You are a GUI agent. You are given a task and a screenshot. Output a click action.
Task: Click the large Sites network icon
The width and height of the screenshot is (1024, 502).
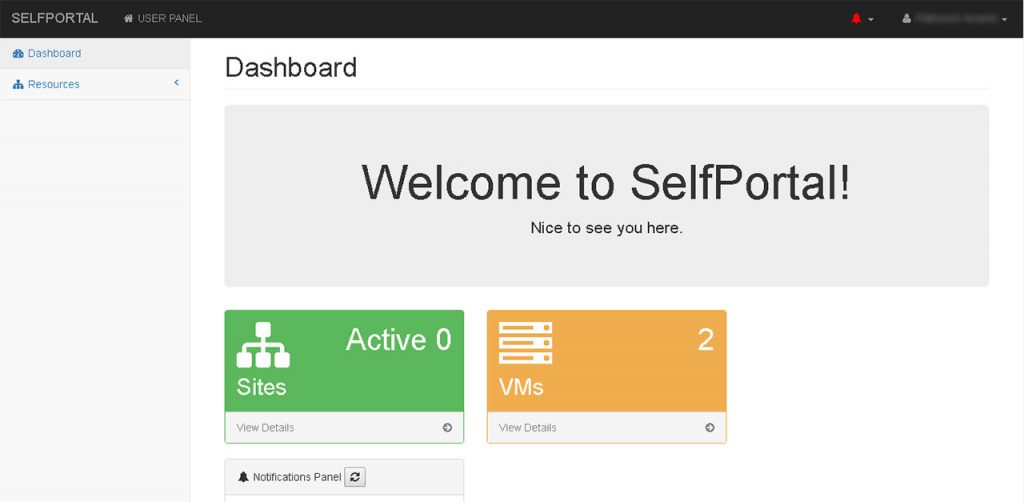coord(263,345)
